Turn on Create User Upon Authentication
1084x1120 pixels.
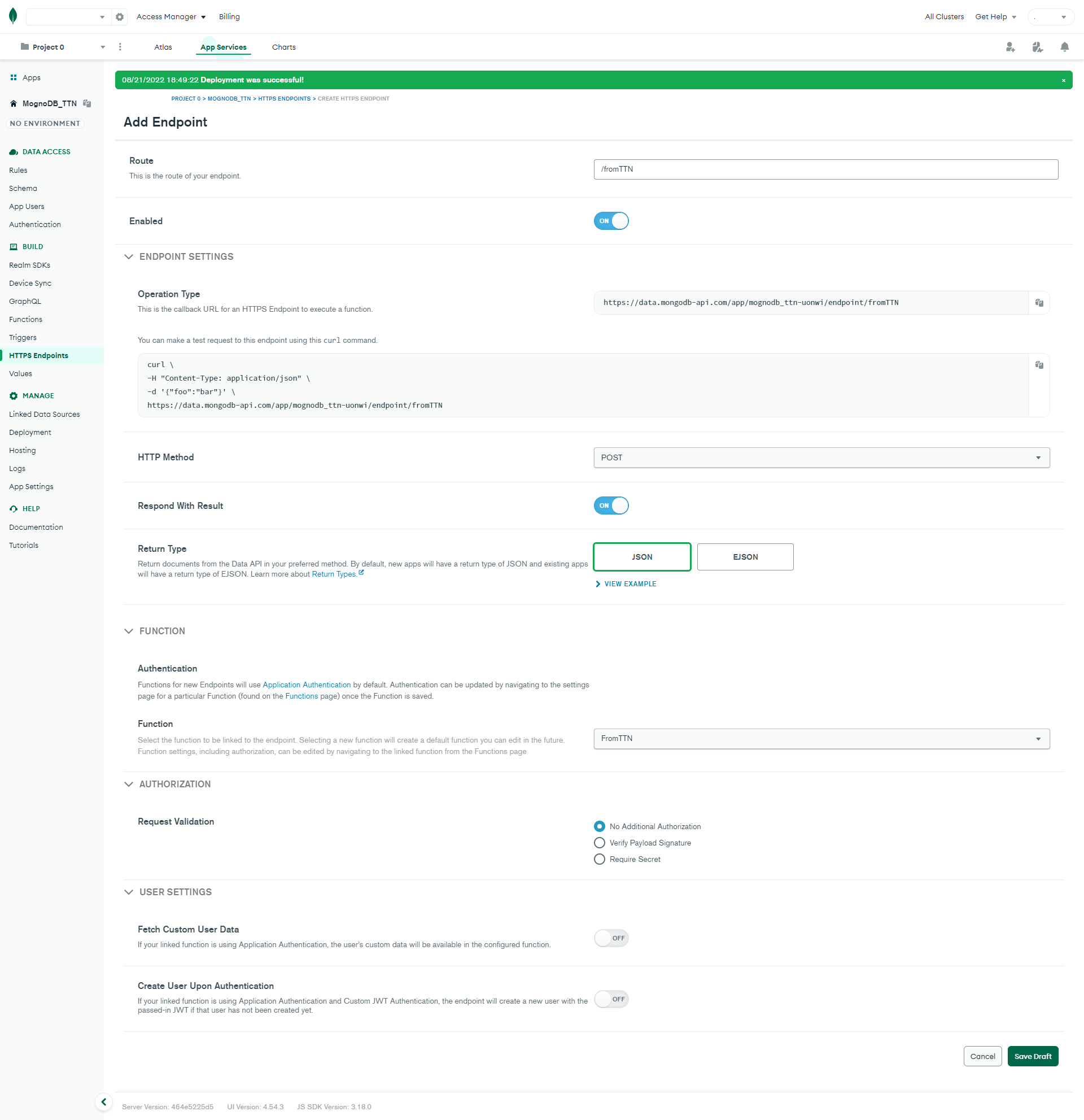[x=610, y=999]
